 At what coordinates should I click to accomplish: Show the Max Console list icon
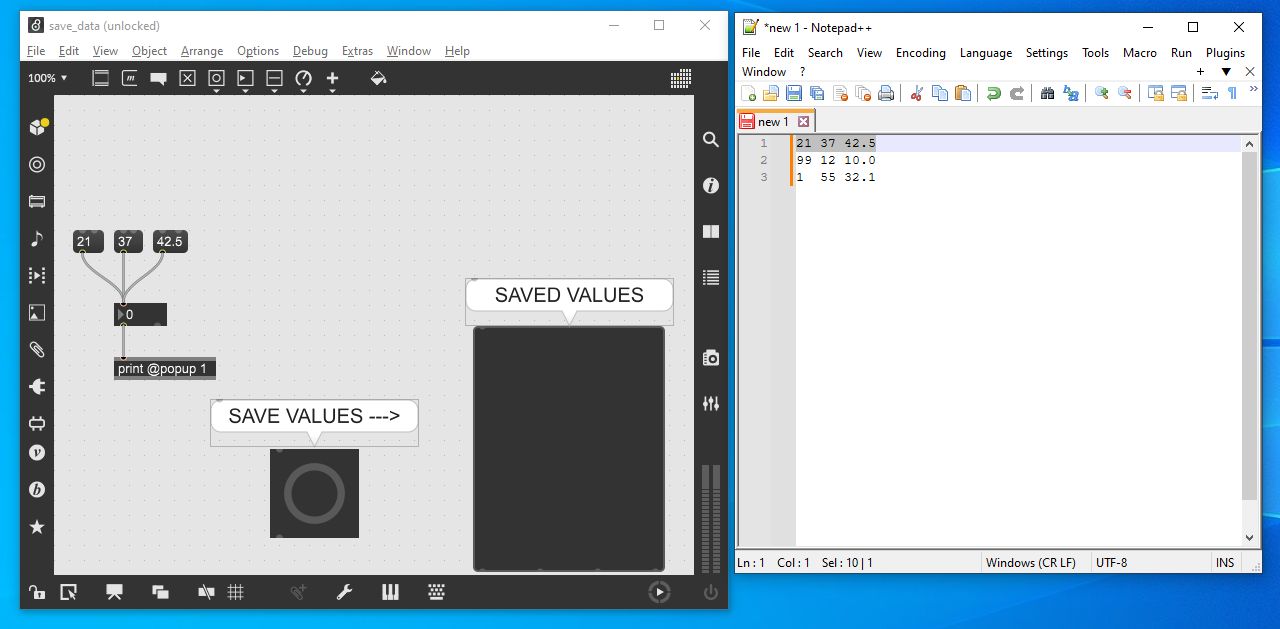coord(711,277)
